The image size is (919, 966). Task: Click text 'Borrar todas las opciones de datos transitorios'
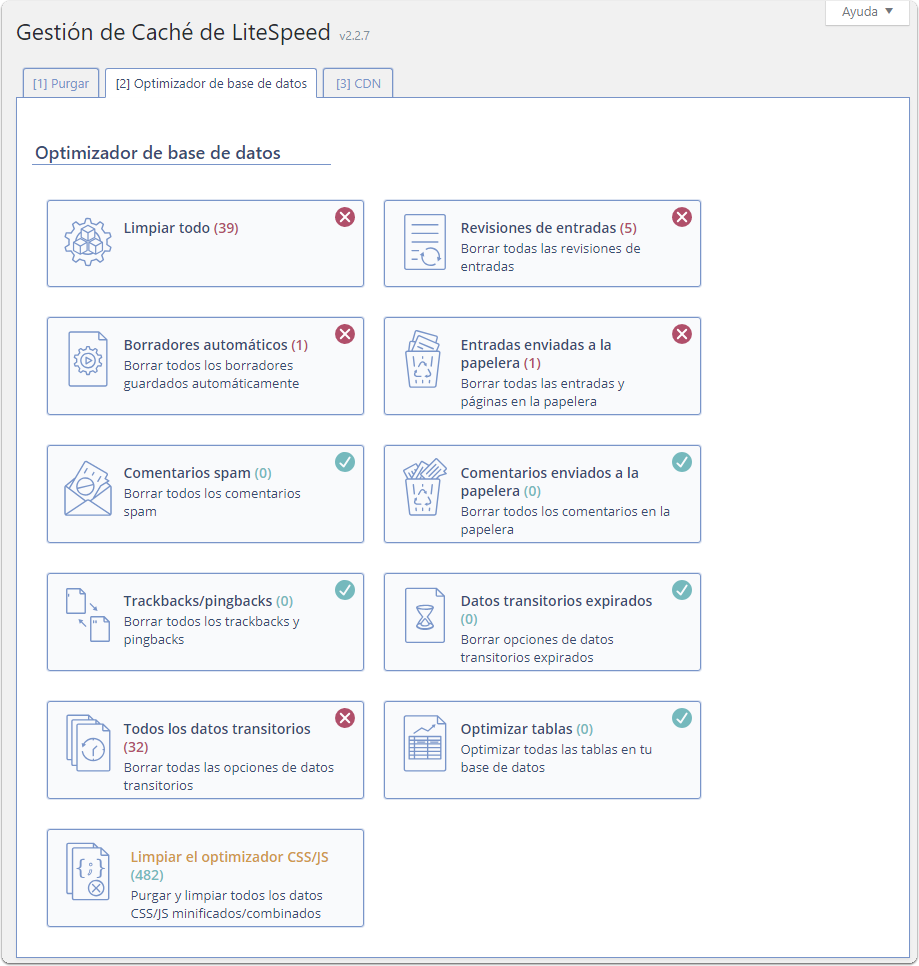(x=229, y=777)
